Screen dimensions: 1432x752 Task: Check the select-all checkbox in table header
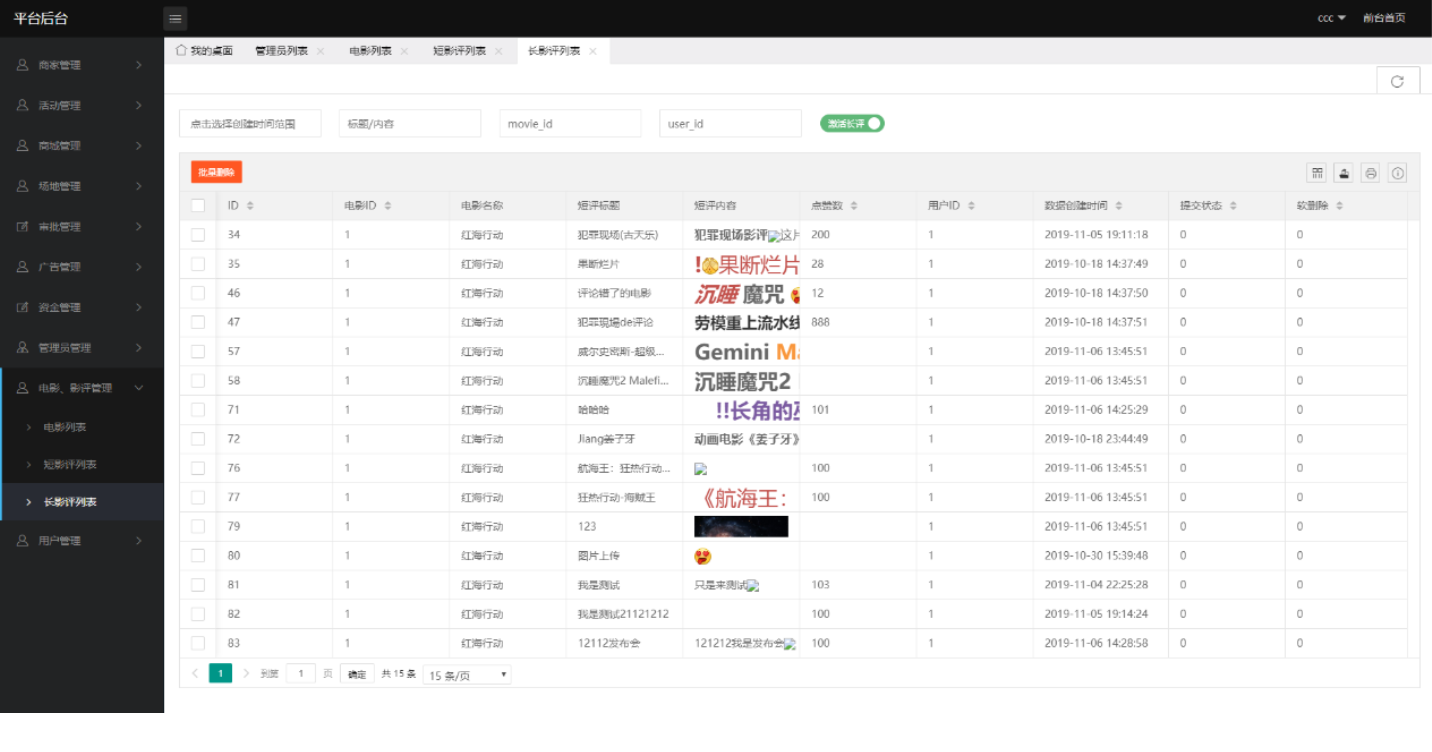coord(198,205)
